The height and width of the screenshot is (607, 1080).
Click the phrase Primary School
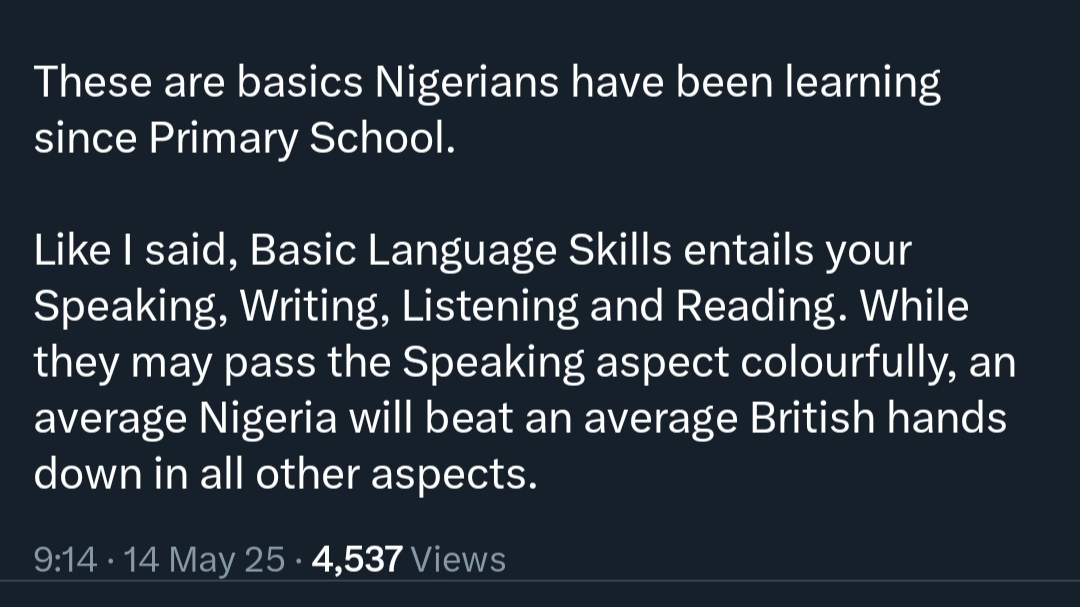coord(302,138)
